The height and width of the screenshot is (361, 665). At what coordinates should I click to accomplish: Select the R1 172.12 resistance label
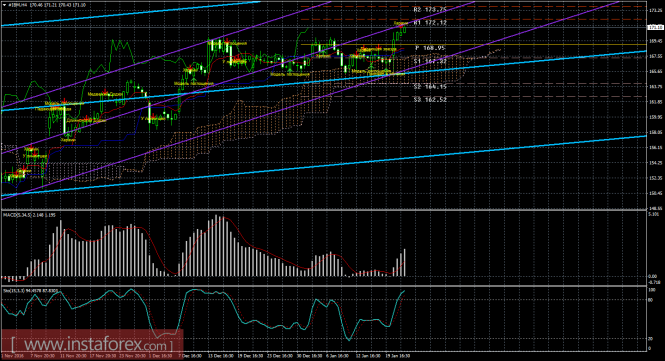[x=430, y=22]
